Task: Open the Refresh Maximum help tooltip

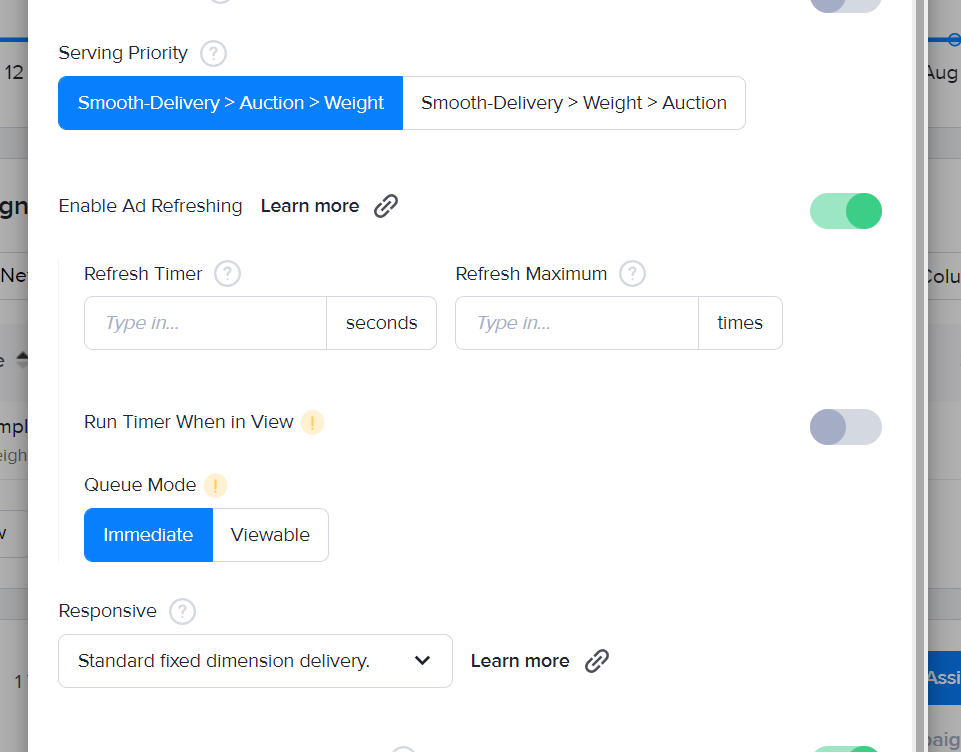Action: coord(632,273)
